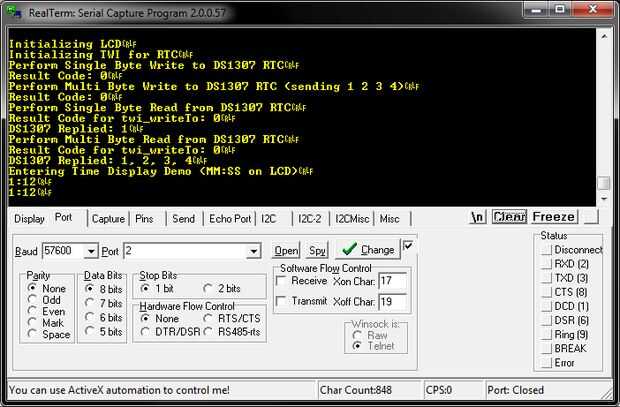Image resolution: width=620 pixels, height=407 pixels.
Task: Click the CPS:0 status bar entry
Action: (439, 390)
